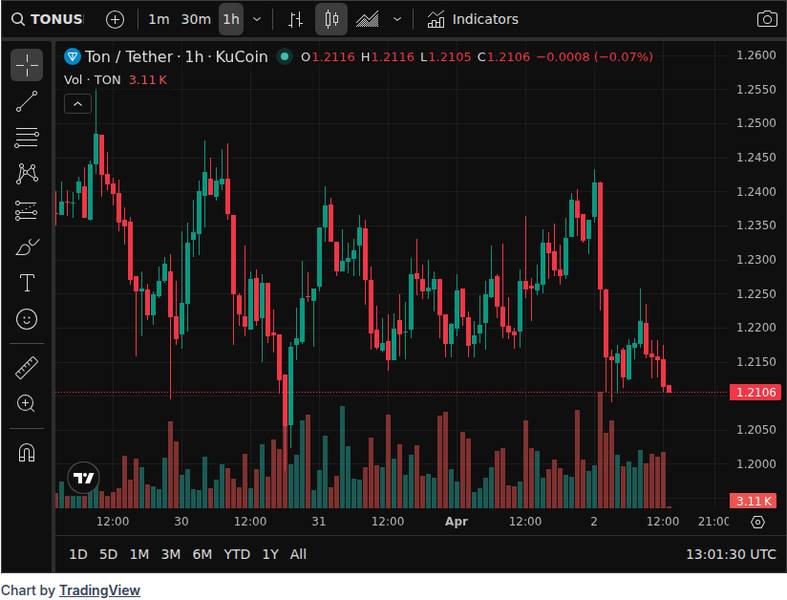Set chart range to 5D
787x600 pixels.
(108, 554)
